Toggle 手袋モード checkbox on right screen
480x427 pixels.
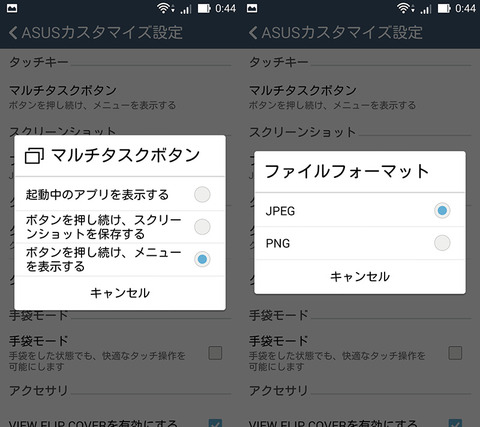[455, 353]
